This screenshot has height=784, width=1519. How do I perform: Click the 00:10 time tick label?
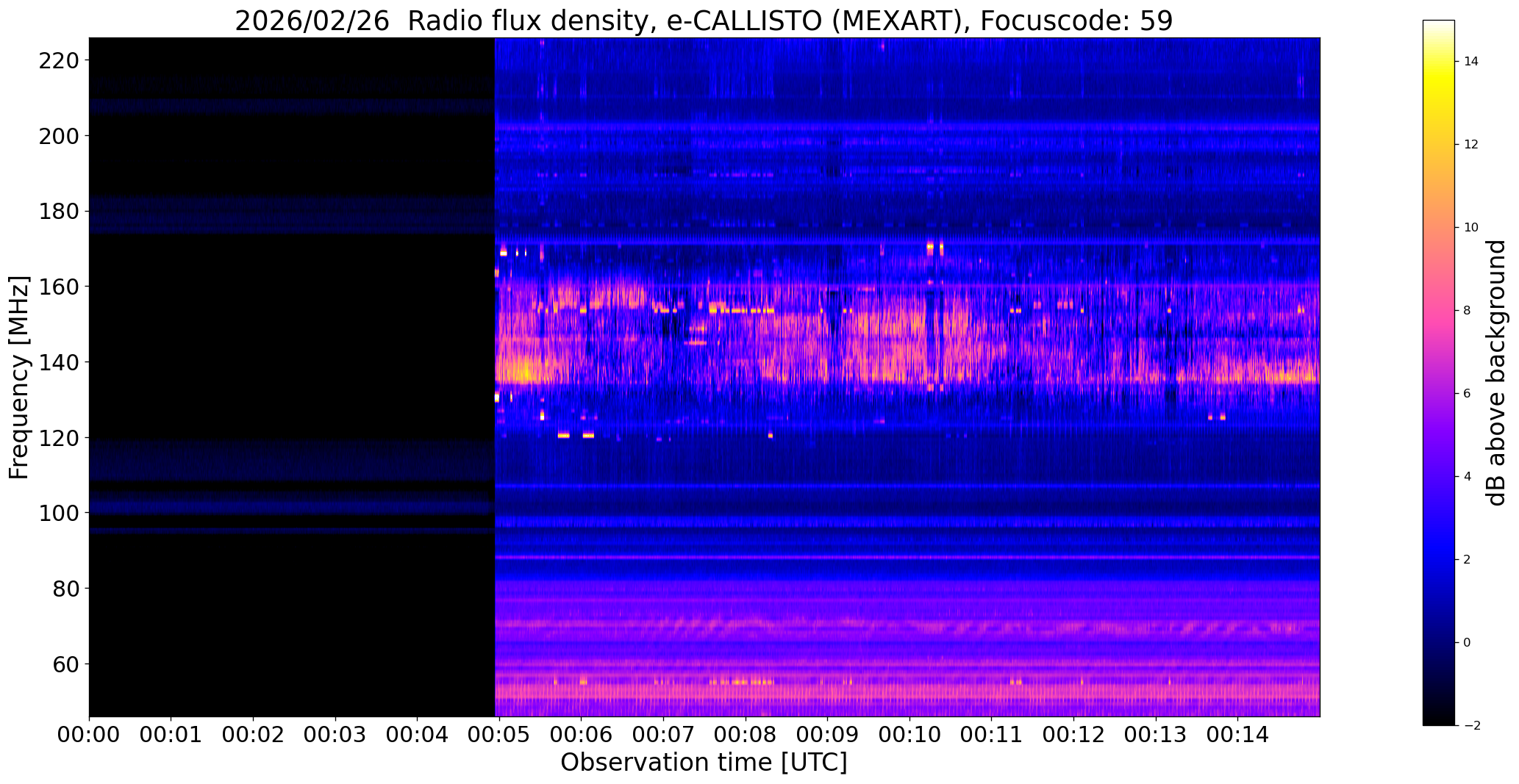point(910,735)
